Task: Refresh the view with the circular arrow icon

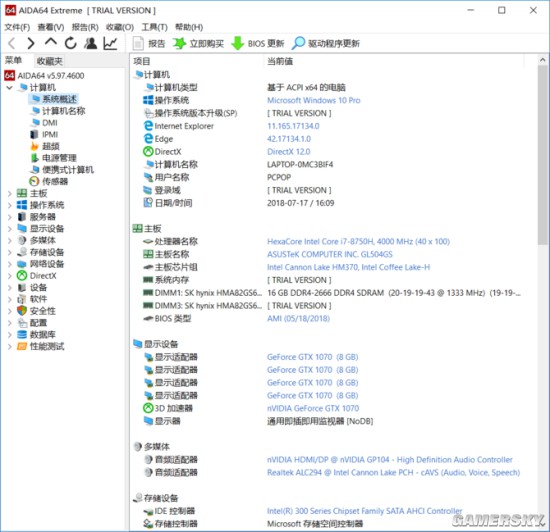Action: 71,43
